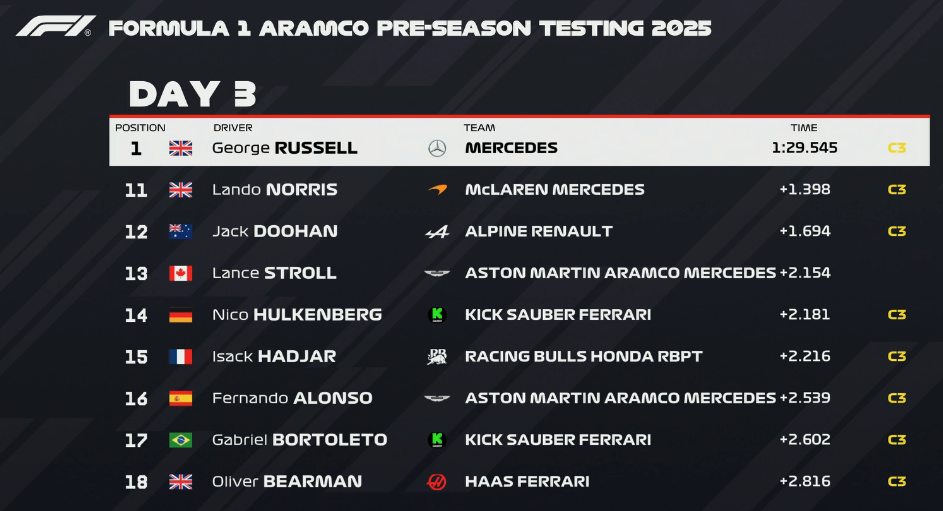This screenshot has height=511, width=943.
Task: Click the Canadian flag beside Lance Stroll
Action: [x=180, y=274]
